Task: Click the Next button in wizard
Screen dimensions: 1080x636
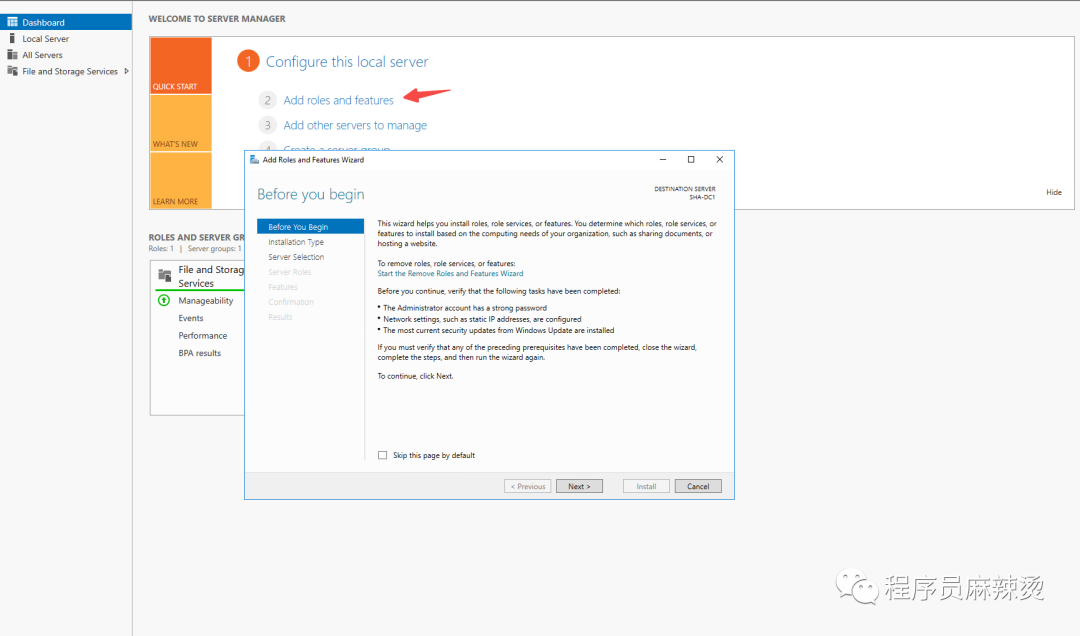Action: [x=579, y=486]
